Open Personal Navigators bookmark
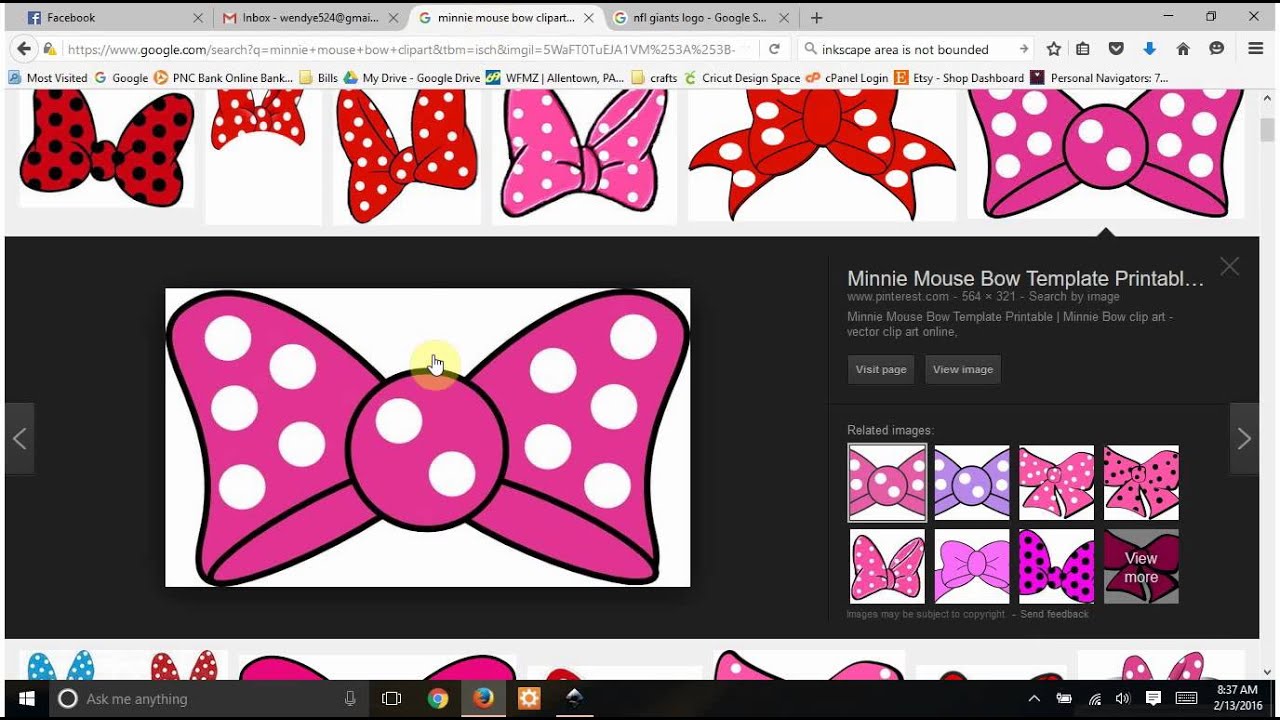Viewport: 1280px width, 720px height. (x=1099, y=78)
